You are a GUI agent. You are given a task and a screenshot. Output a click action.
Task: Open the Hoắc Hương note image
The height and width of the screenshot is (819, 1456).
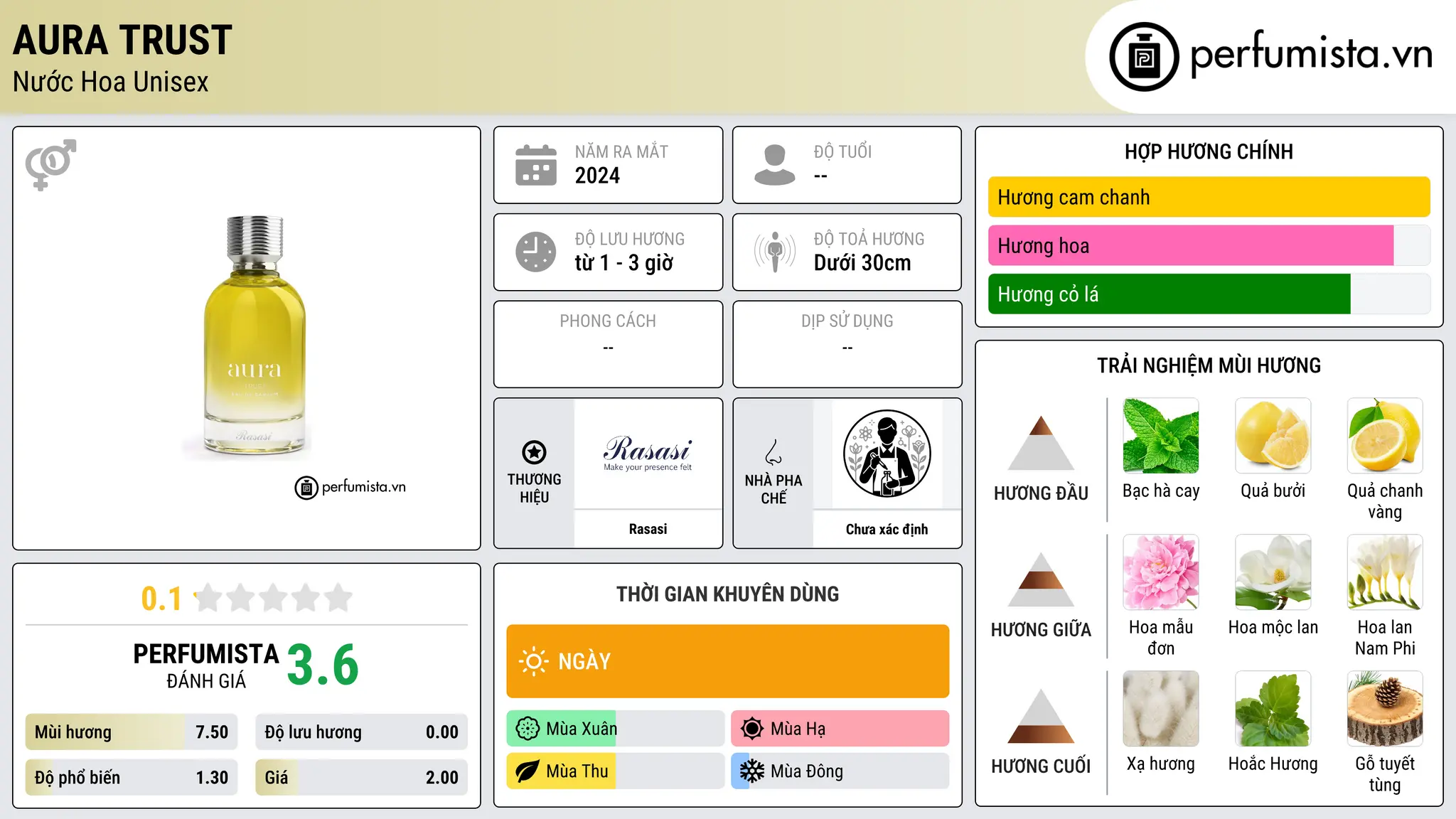click(1273, 709)
